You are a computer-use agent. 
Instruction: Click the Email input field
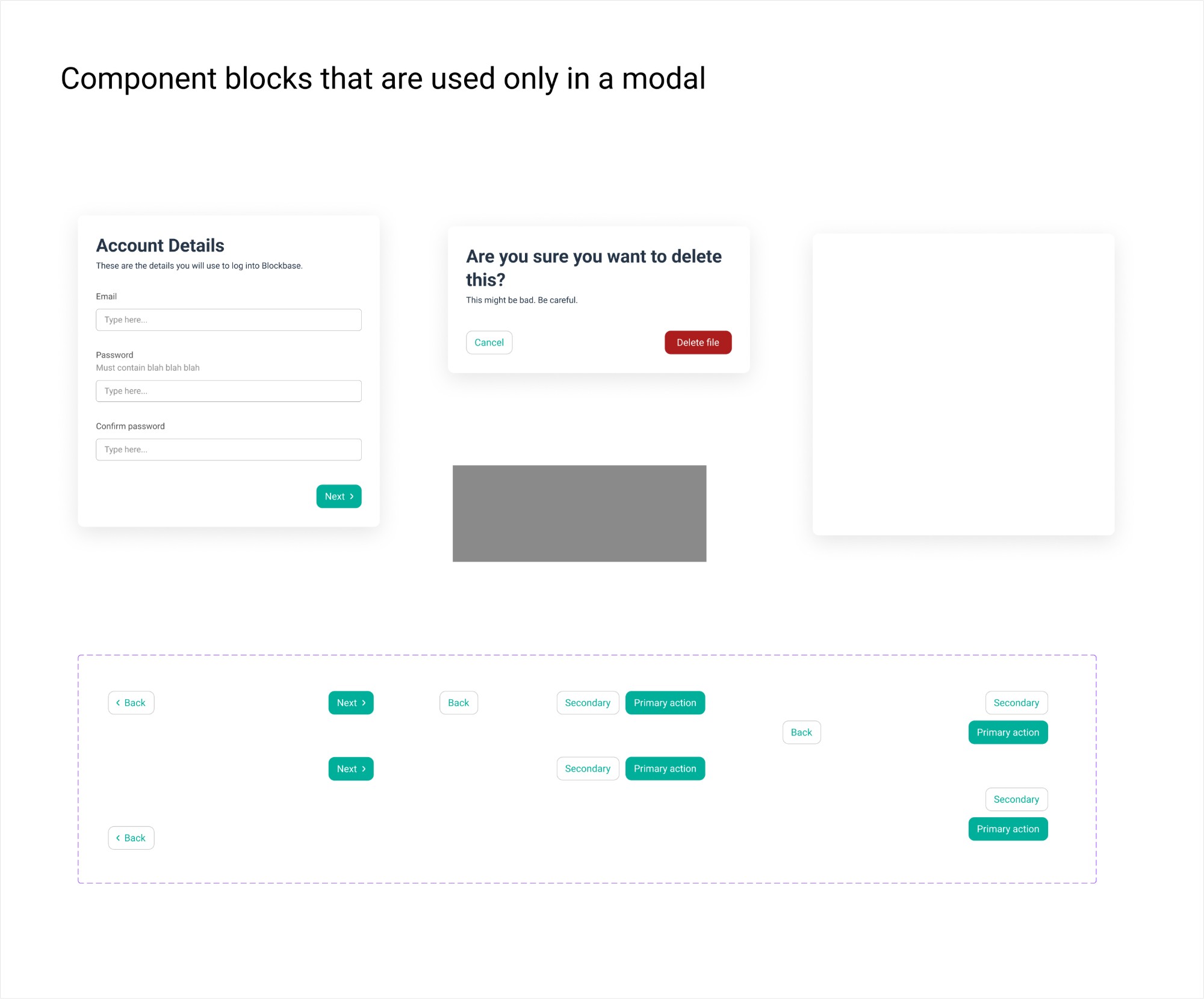(228, 320)
